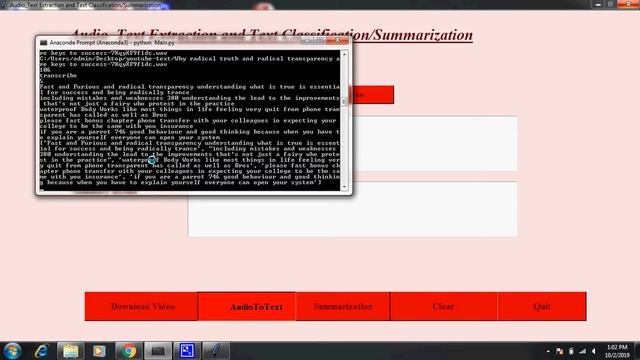Viewport: 640px width, 360px height.
Task: Open the clock showing 1:02 PM
Action: click(x=617, y=351)
